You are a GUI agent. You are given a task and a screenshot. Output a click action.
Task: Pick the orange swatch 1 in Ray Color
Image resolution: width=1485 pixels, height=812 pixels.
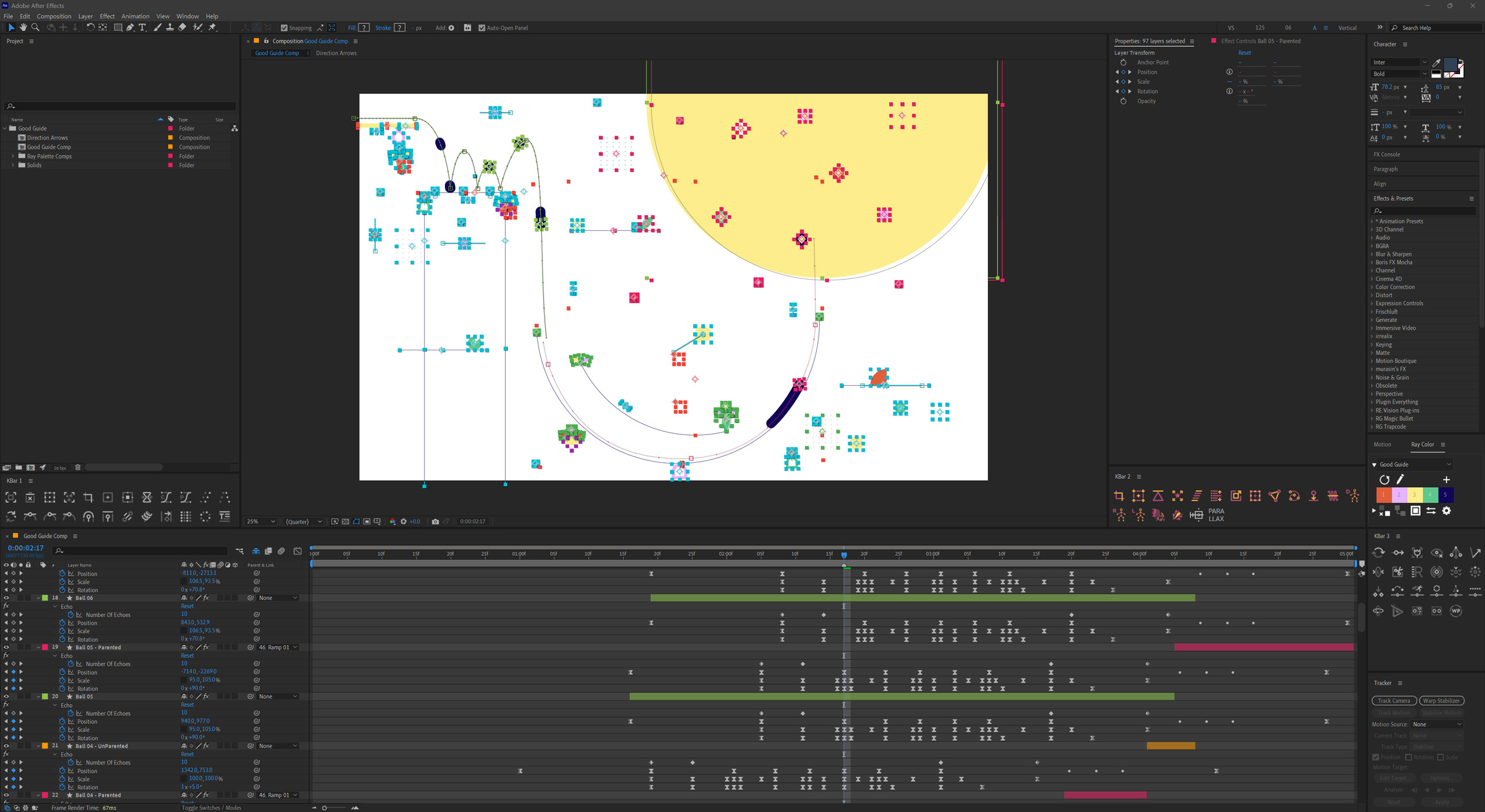1383,495
